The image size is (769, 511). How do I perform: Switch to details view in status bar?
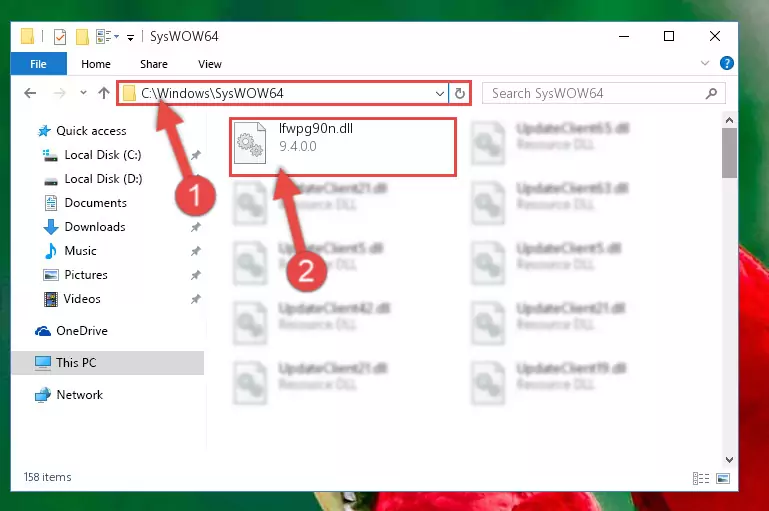tap(701, 478)
